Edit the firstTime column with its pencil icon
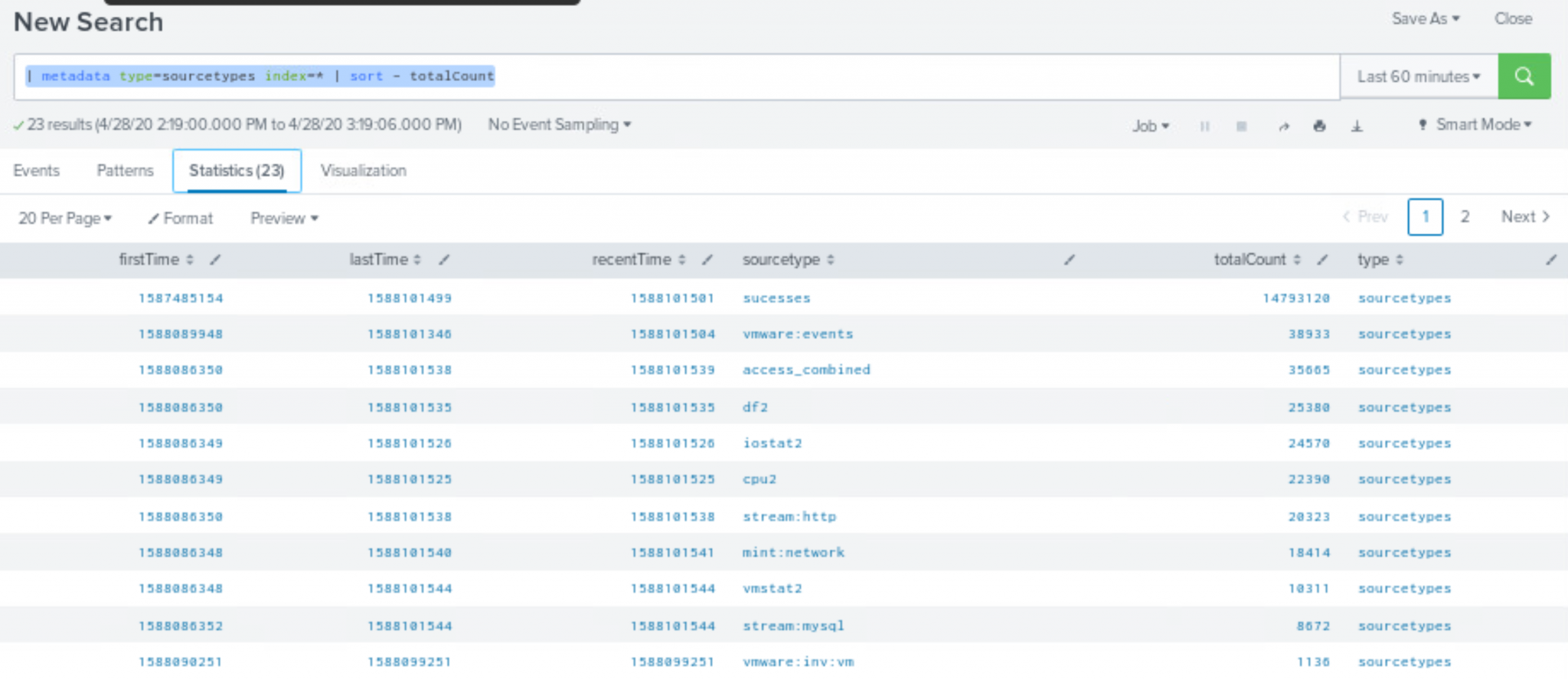This screenshot has height=679, width=1568. pos(215,260)
